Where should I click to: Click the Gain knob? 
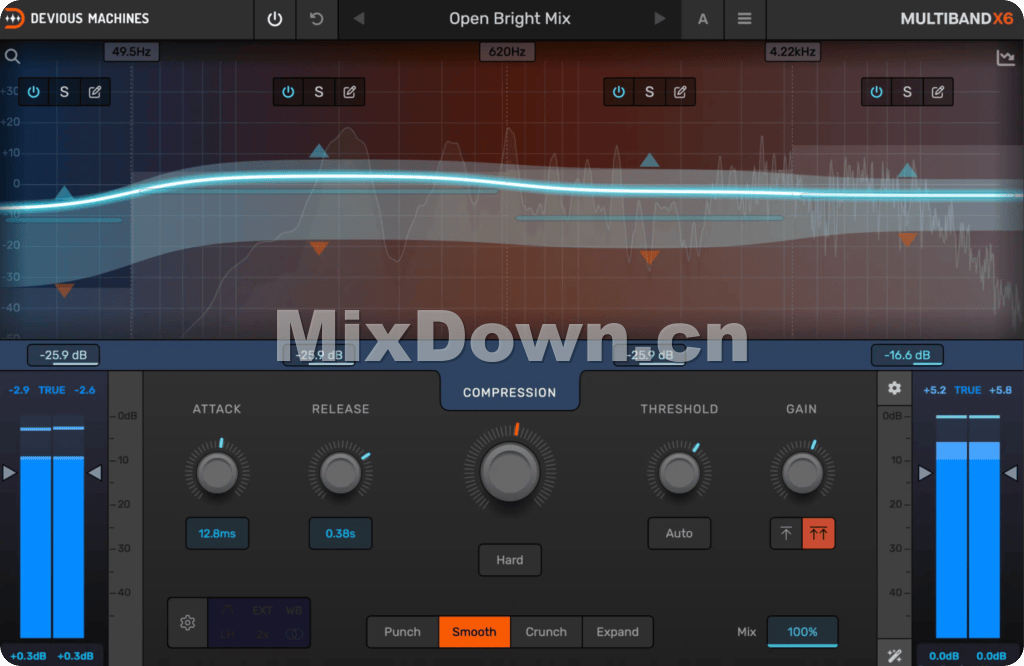pyautogui.click(x=802, y=473)
